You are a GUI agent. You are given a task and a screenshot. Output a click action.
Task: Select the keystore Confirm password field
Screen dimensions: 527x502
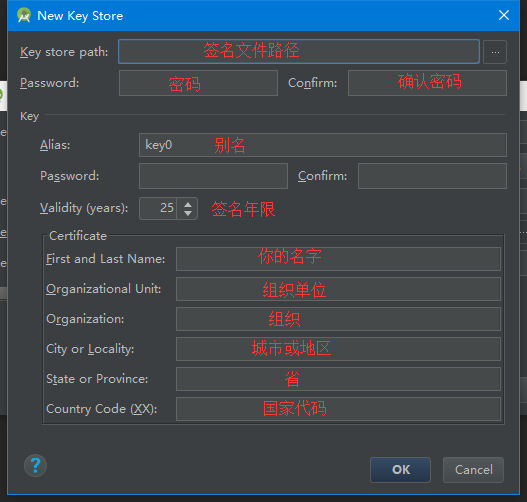[427, 83]
